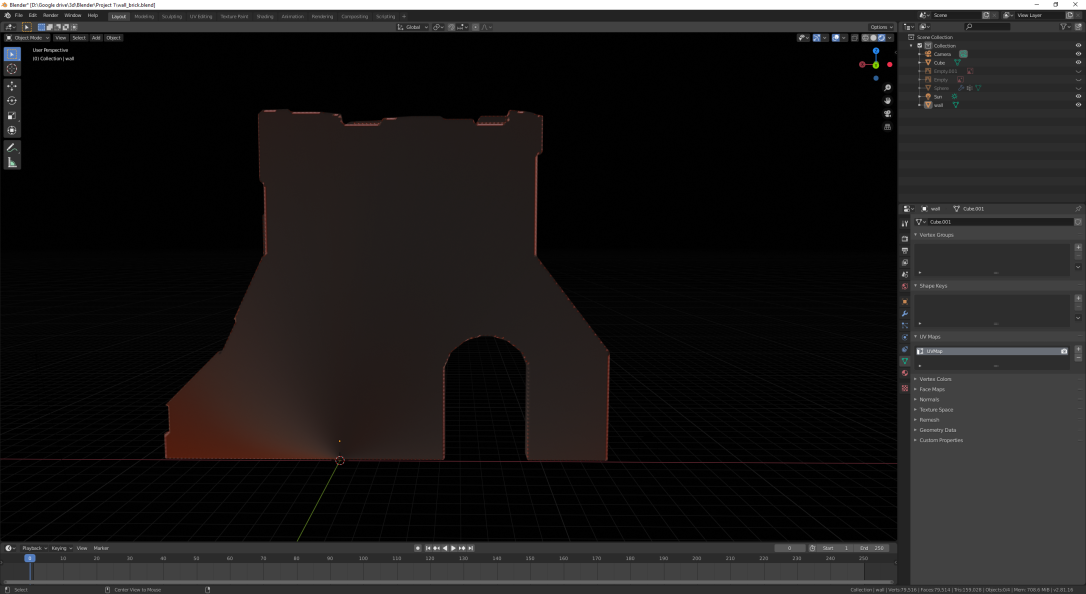Image resolution: width=1086 pixels, height=594 pixels.
Task: Open the Texture properties tab
Action: (905, 388)
